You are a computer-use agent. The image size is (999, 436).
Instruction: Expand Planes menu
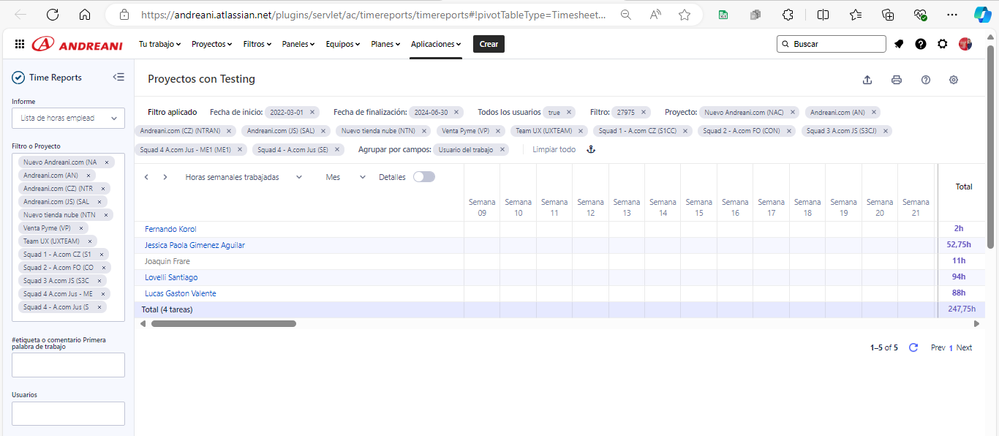coord(385,44)
